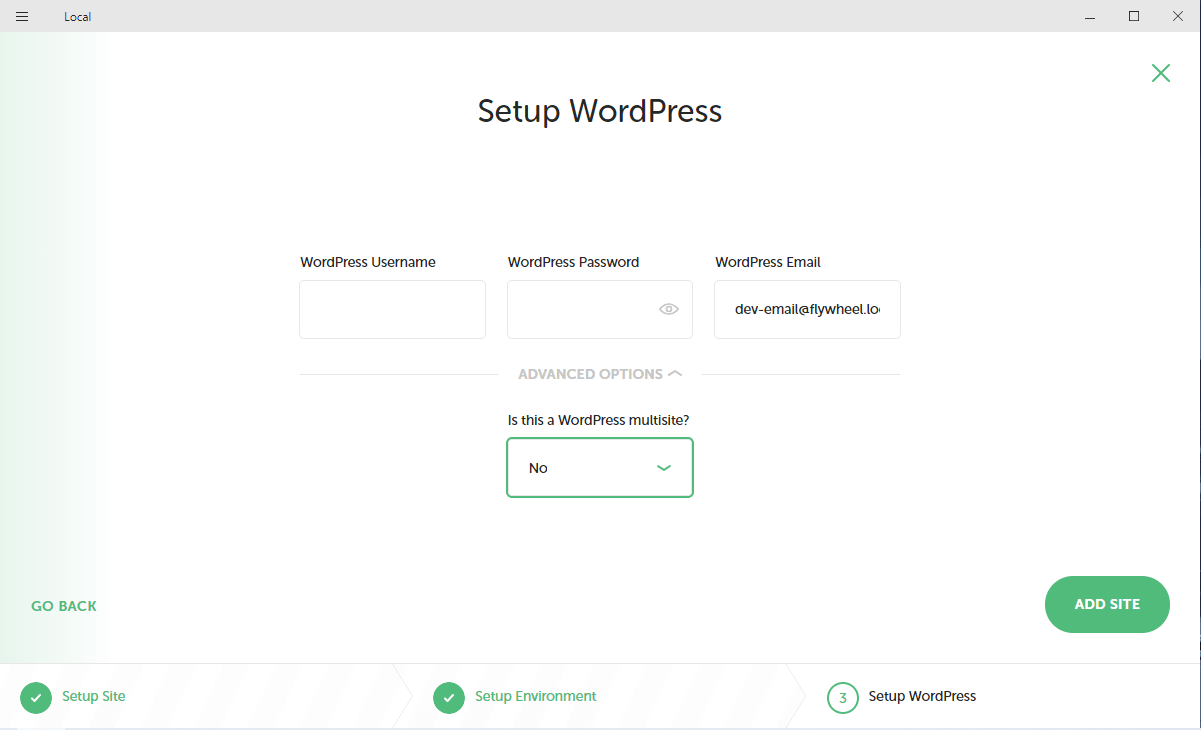The height and width of the screenshot is (730, 1201).
Task: Go to the Setup Environment step label
Action: 536,696
